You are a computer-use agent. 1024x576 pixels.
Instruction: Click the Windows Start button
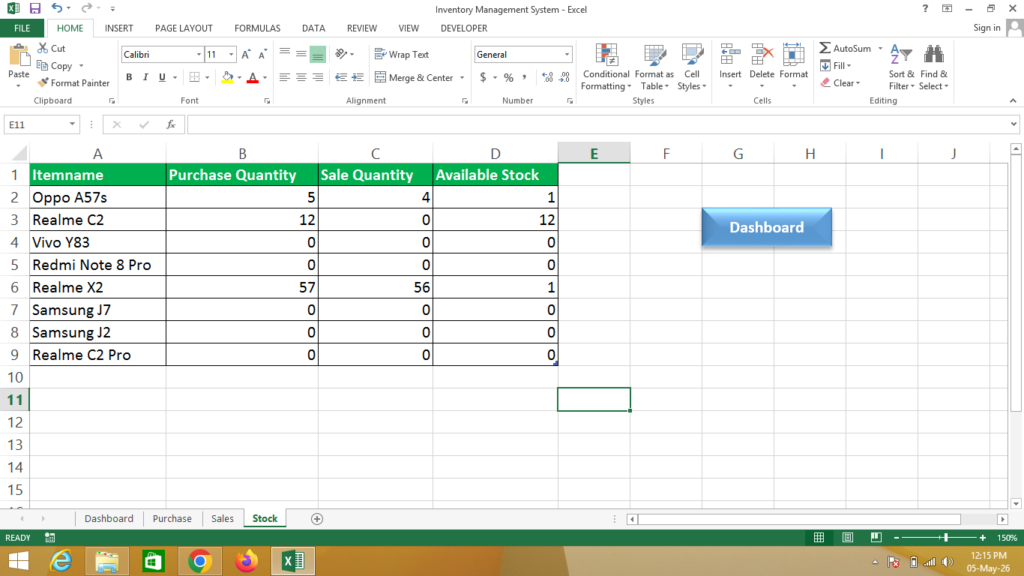(x=18, y=561)
